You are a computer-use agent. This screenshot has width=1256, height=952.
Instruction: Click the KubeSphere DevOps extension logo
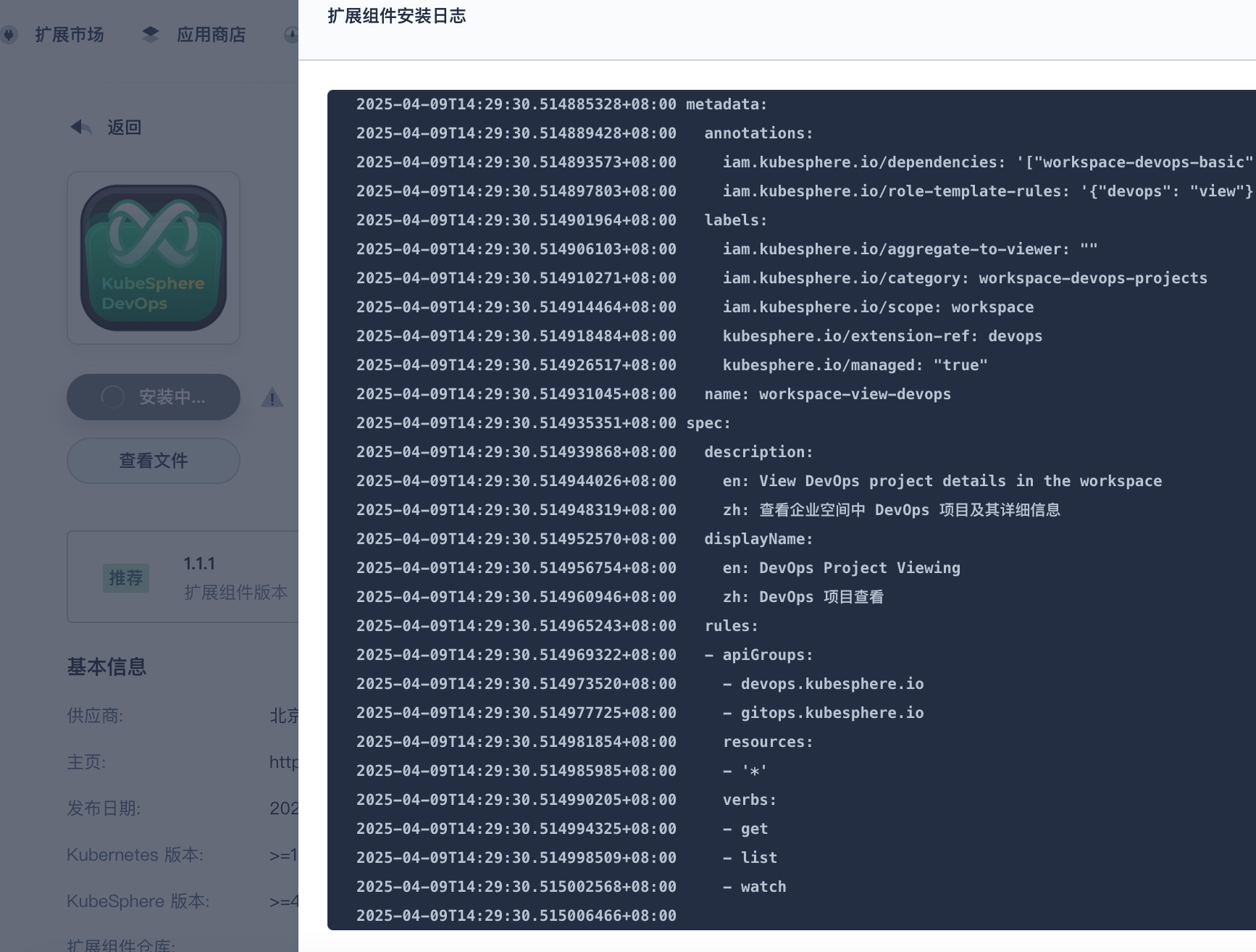pos(154,258)
